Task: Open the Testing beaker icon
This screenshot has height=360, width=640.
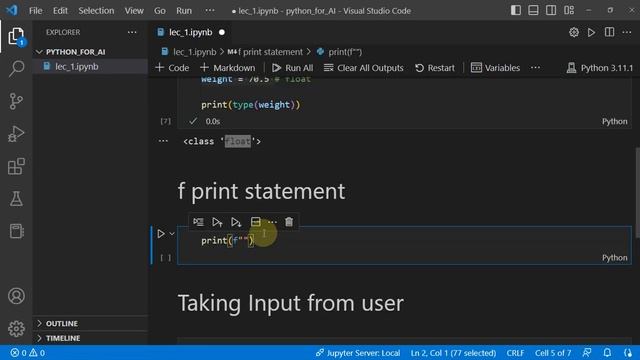Action: (x=16, y=199)
